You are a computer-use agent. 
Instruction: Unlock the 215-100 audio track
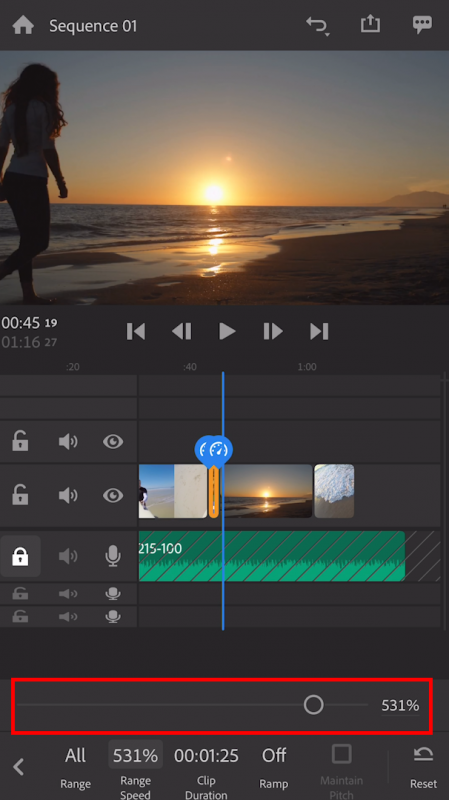(20, 556)
